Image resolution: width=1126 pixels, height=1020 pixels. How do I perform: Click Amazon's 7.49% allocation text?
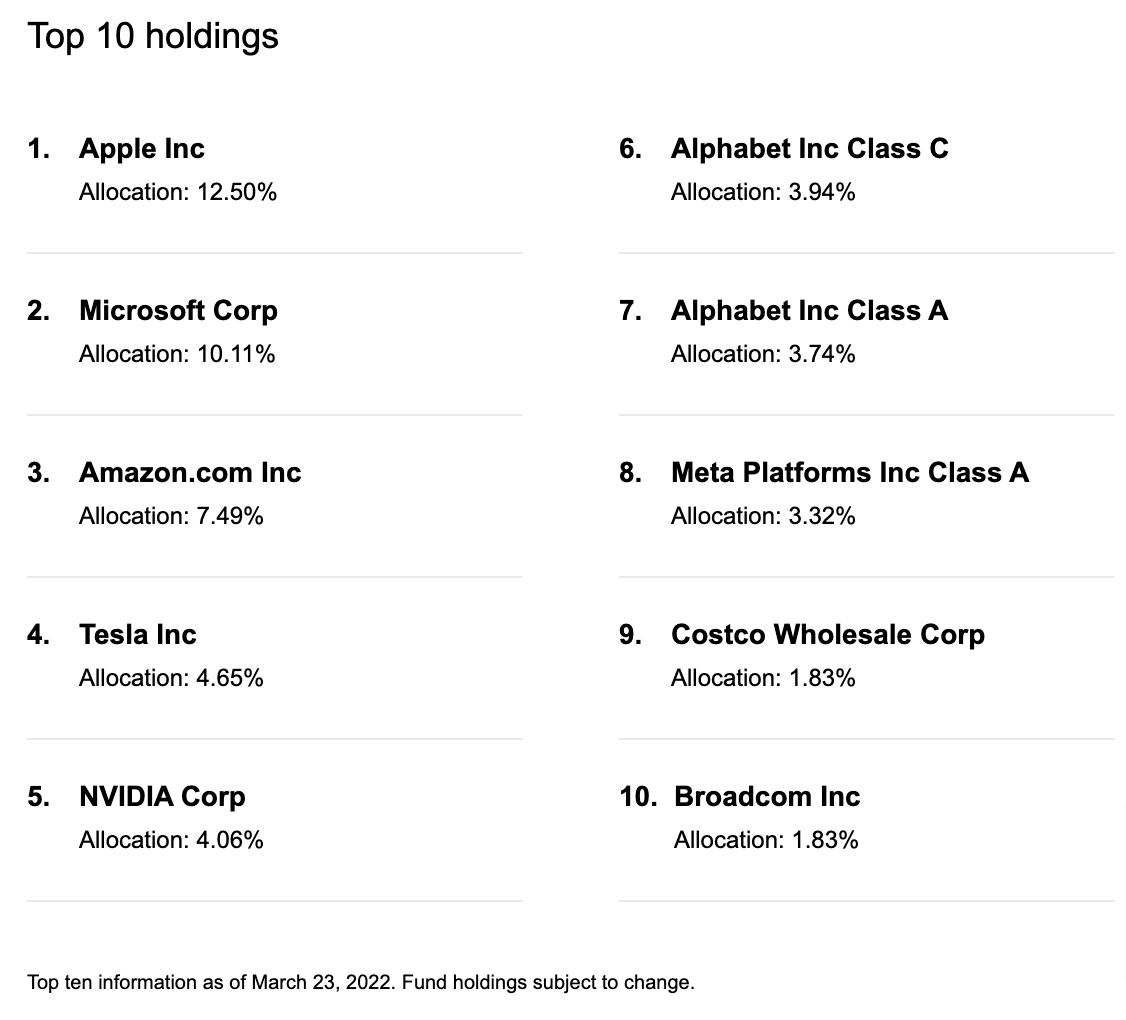[171, 516]
